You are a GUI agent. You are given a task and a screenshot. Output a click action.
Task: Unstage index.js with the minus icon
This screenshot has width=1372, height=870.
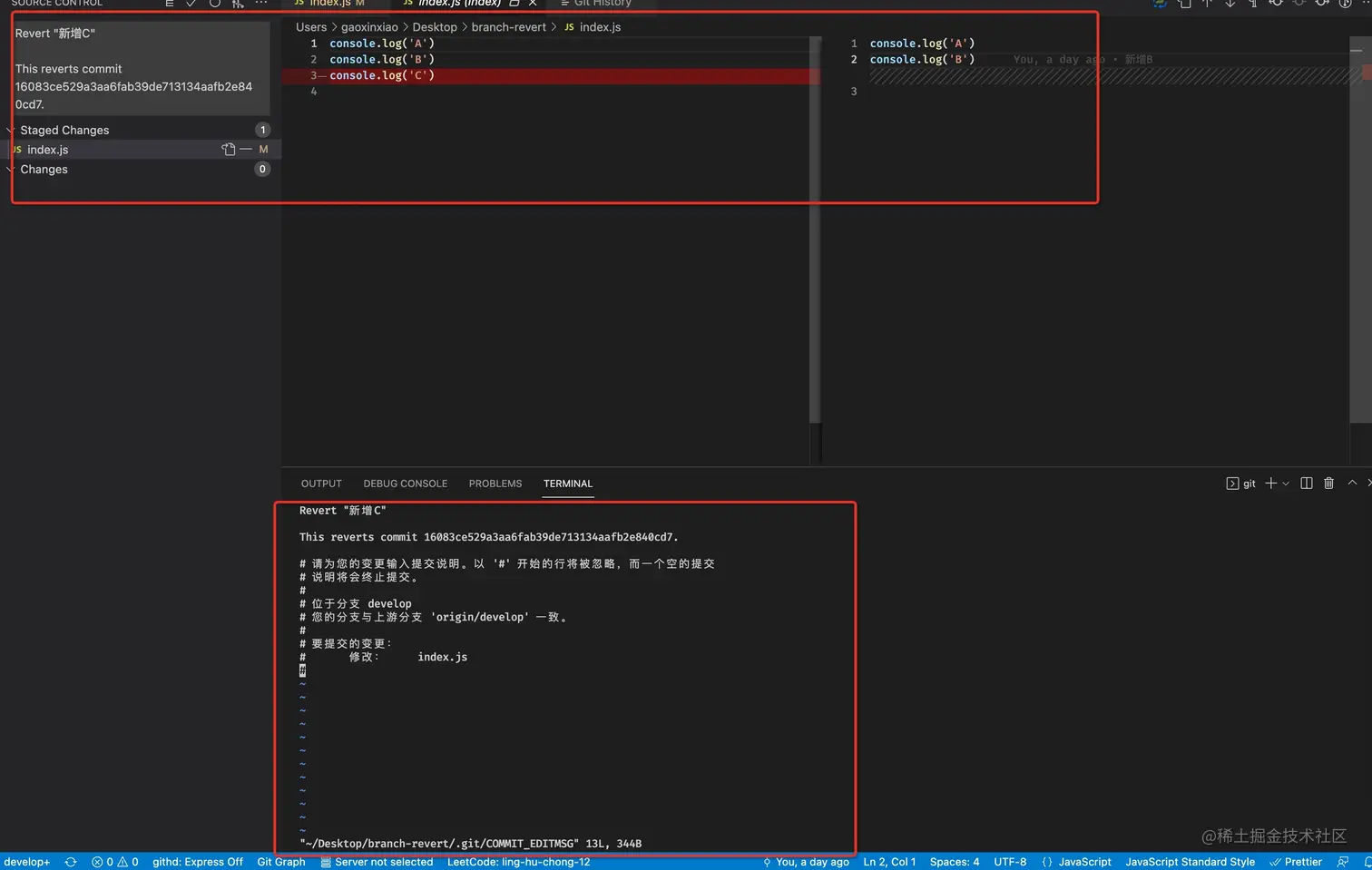246,150
